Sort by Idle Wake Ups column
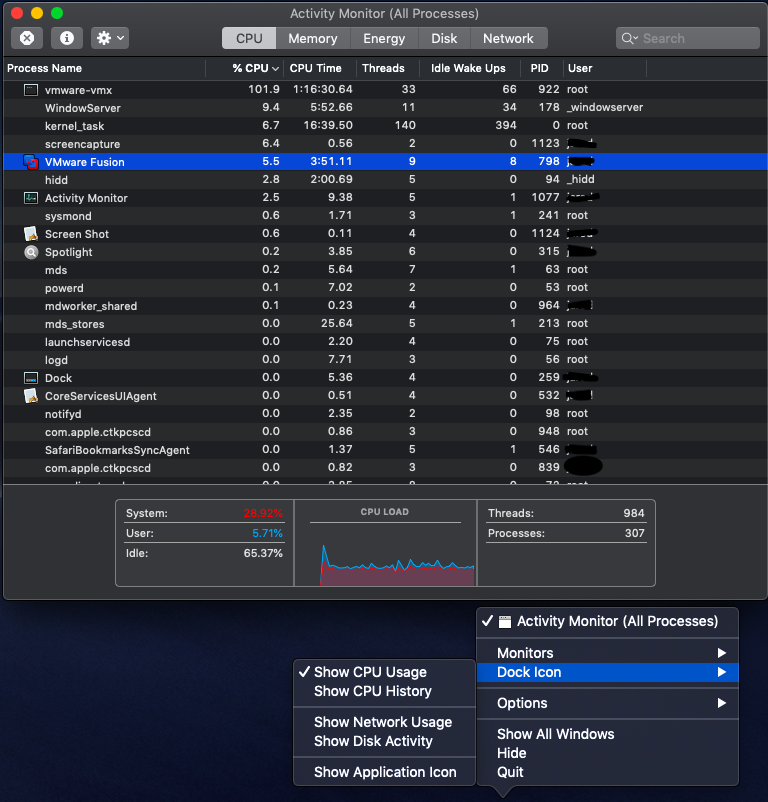The image size is (768, 802). click(x=470, y=68)
